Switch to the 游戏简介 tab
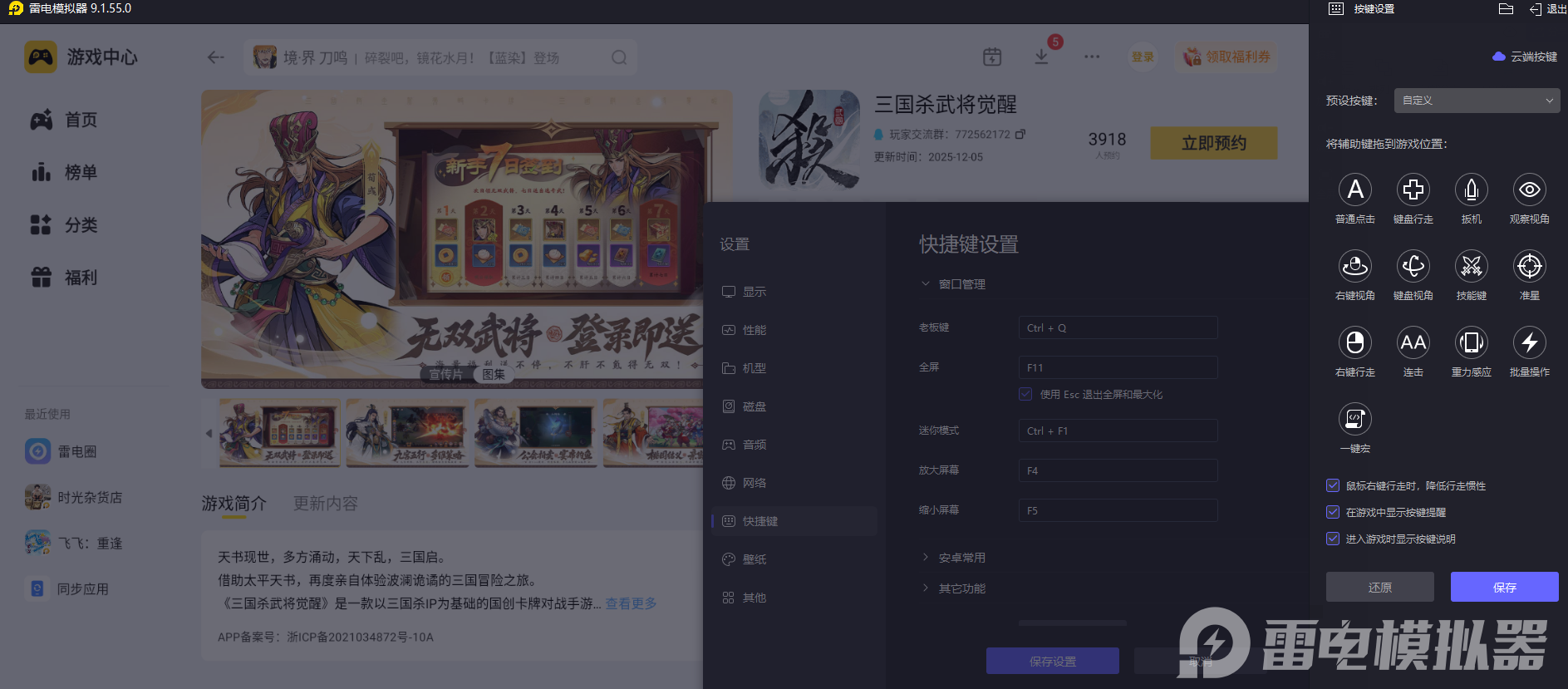 click(234, 504)
